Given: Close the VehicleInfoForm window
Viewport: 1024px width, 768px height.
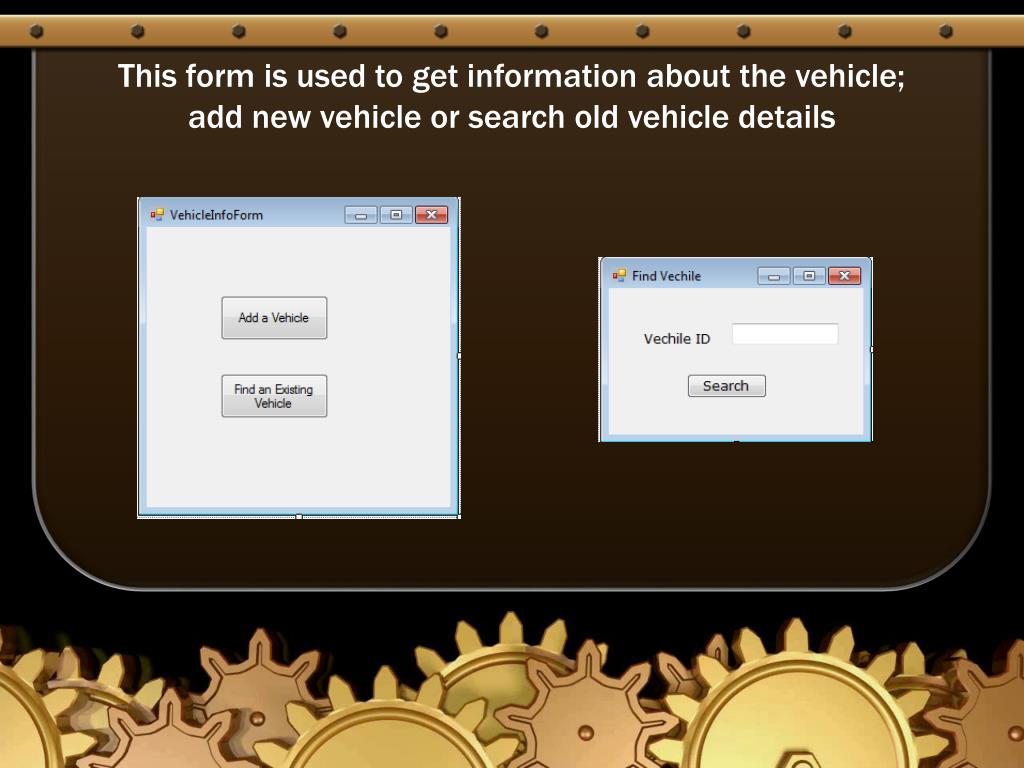Looking at the screenshot, I should point(432,215).
